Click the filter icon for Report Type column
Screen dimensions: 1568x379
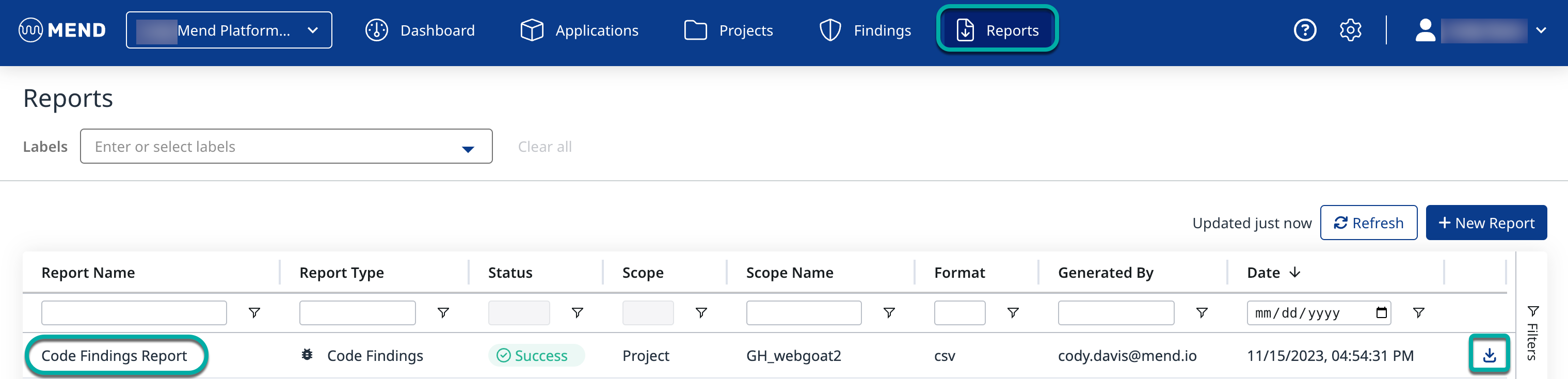(443, 312)
